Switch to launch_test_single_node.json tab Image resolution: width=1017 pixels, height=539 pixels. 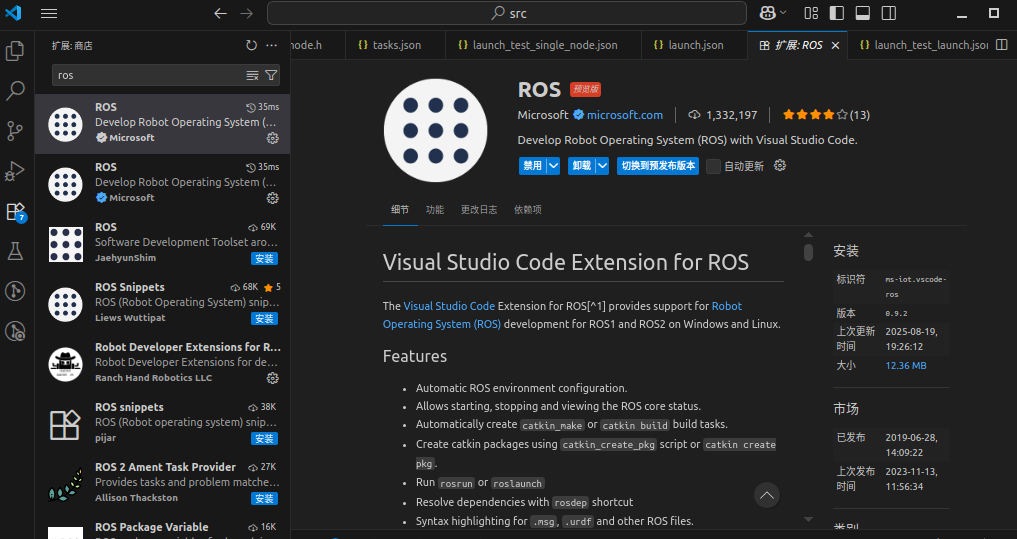tap(543, 45)
